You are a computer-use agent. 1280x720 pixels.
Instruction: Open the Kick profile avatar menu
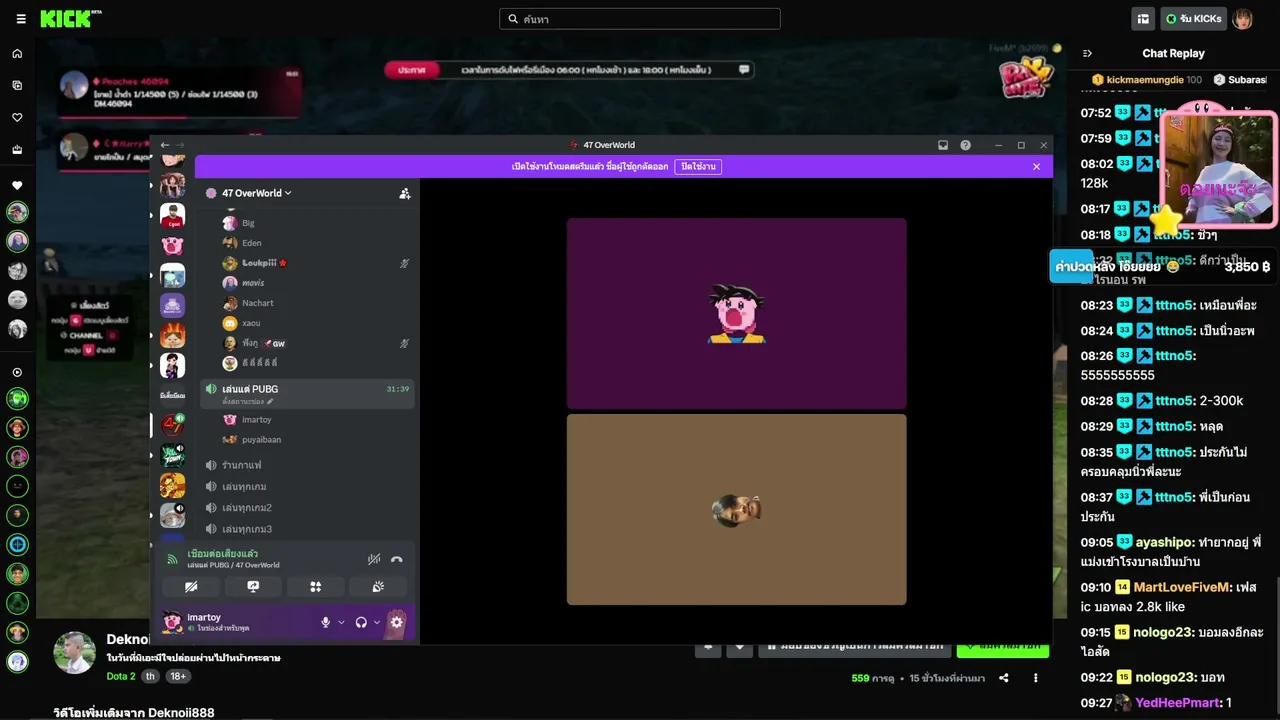(1242, 19)
